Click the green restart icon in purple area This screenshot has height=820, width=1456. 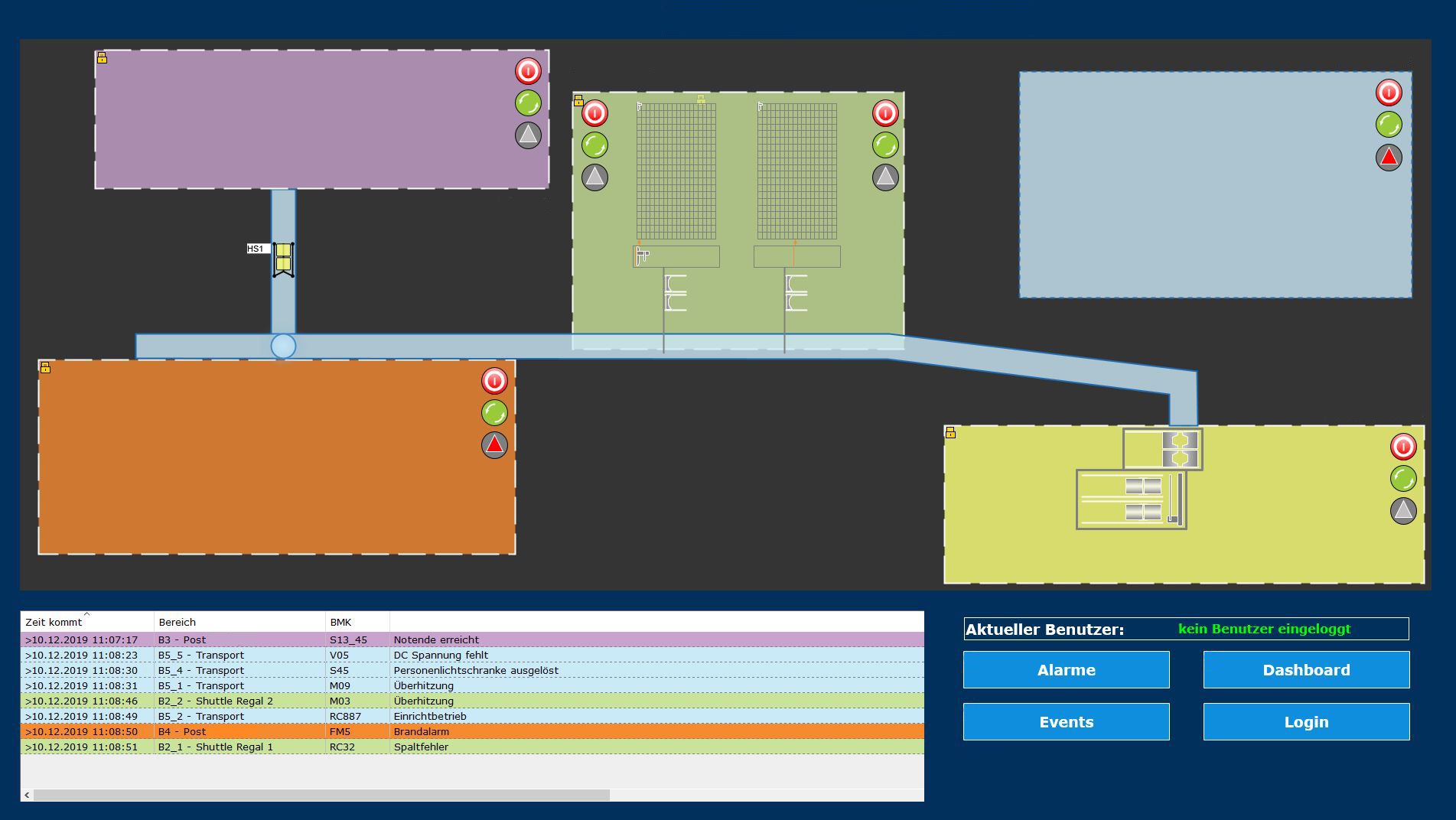point(528,103)
